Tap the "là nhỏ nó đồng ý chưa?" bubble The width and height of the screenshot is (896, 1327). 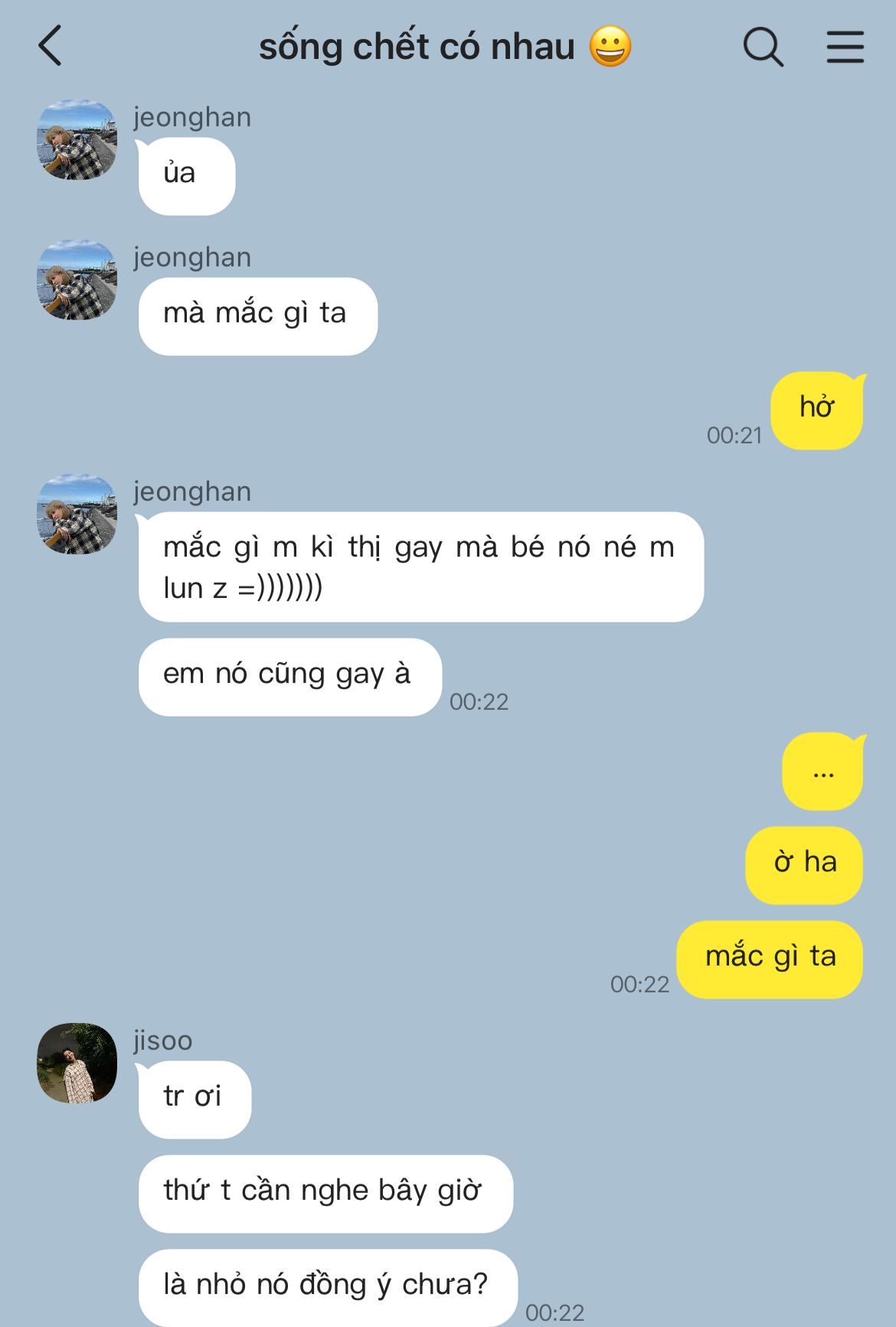[328, 1288]
